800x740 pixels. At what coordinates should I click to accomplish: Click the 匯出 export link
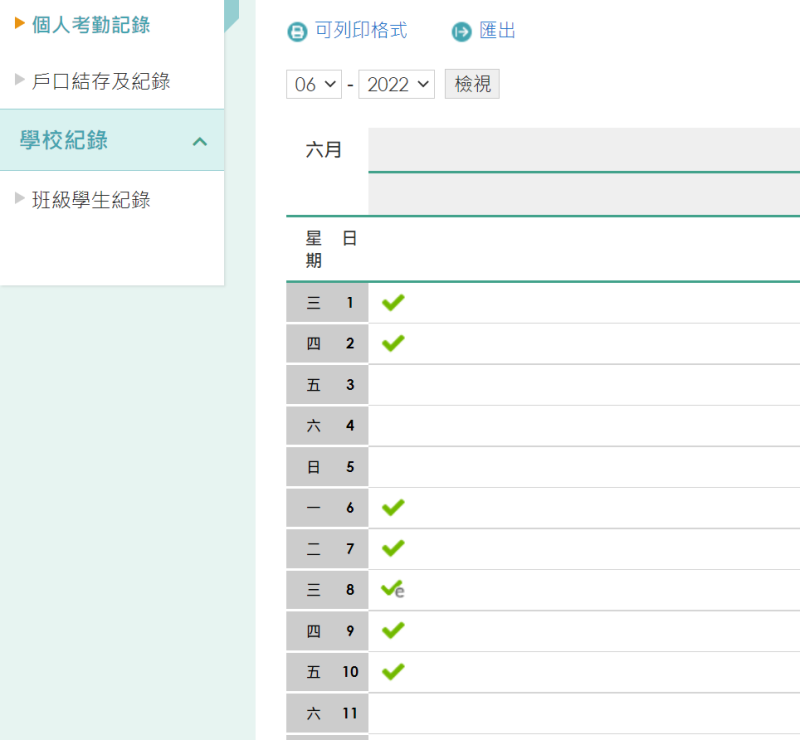coord(497,31)
